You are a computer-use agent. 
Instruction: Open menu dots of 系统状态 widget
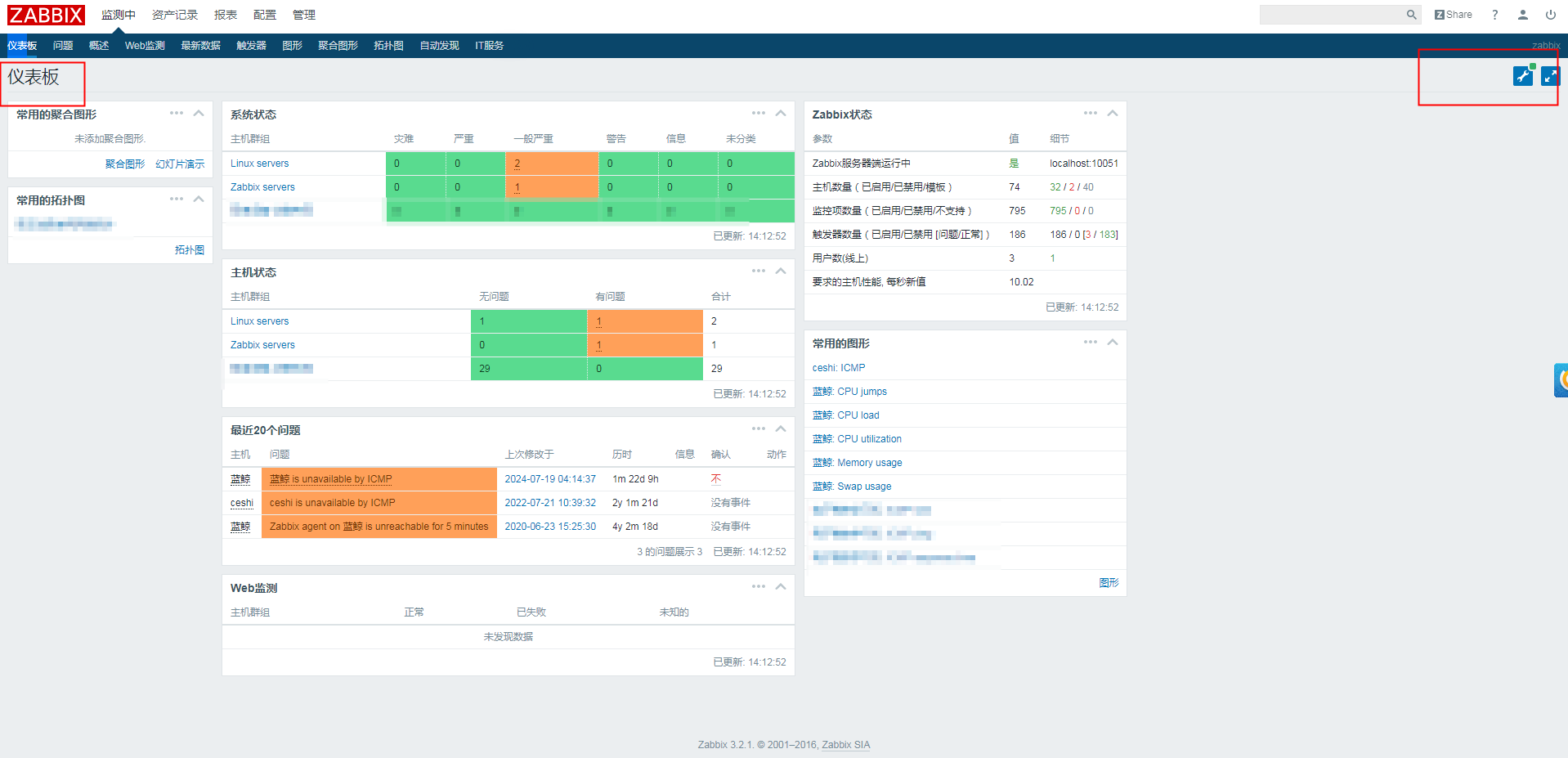tap(759, 114)
